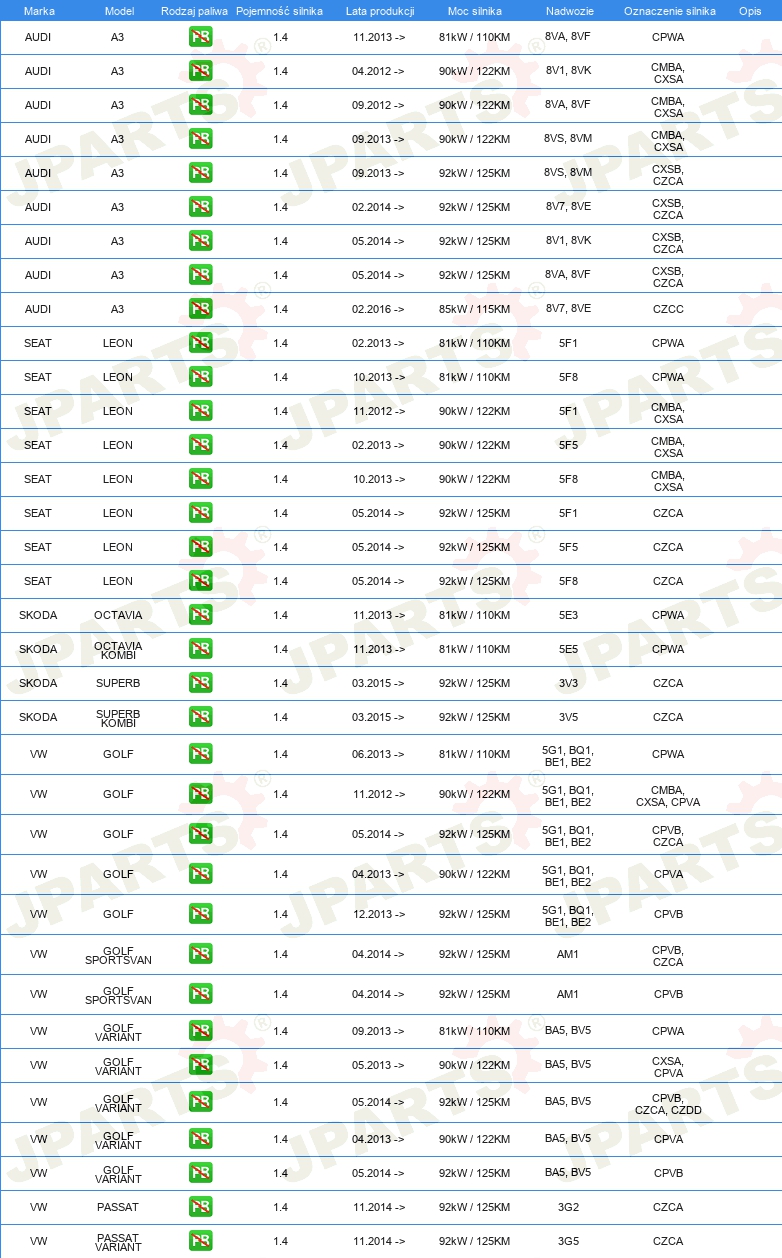Select the 3G2 body code cell
782x1258 pixels.
click(568, 1207)
